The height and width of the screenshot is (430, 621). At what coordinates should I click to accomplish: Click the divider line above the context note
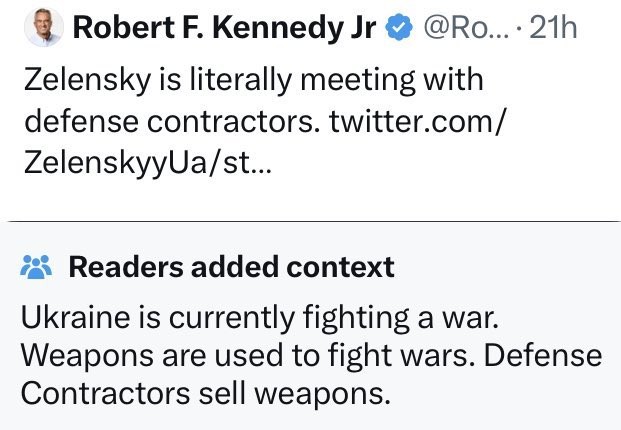pos(310,218)
